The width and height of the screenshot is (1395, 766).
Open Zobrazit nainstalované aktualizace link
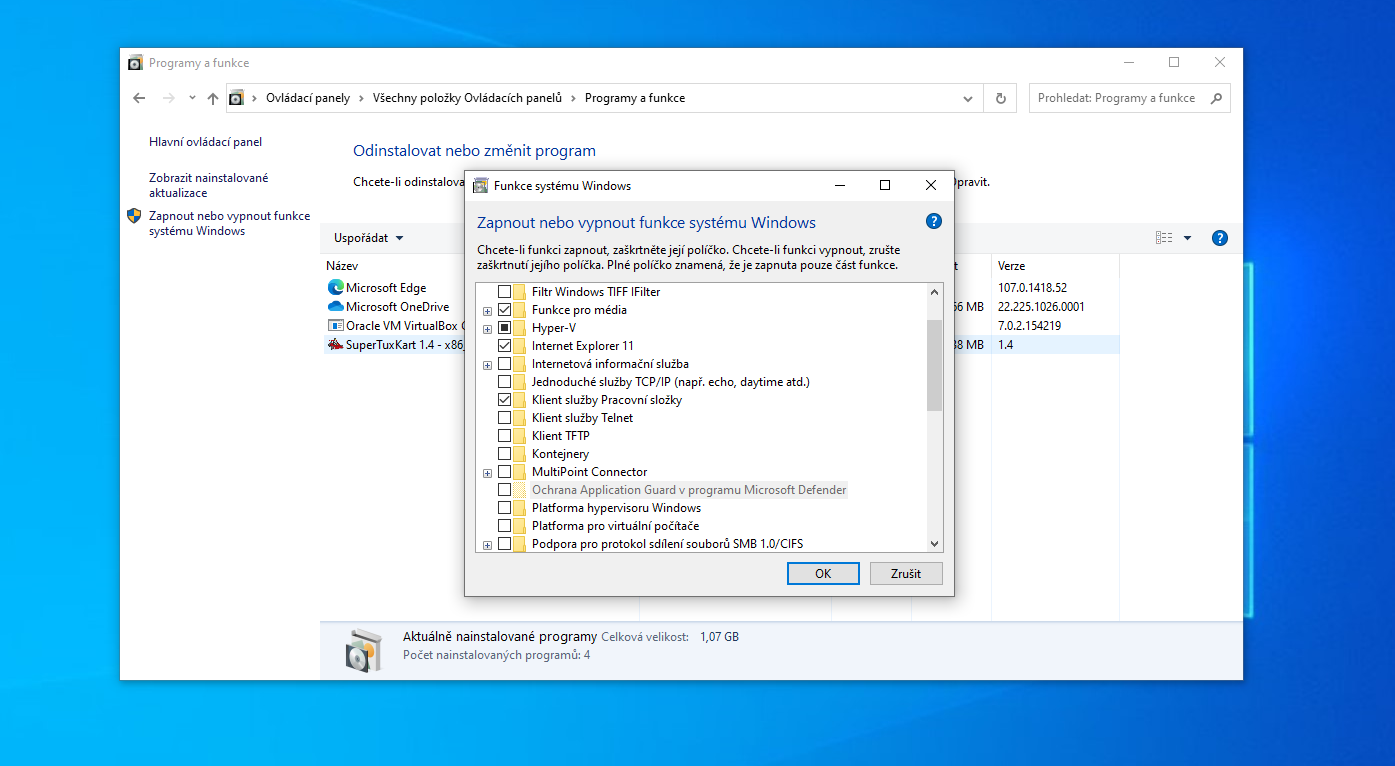[x=209, y=185]
